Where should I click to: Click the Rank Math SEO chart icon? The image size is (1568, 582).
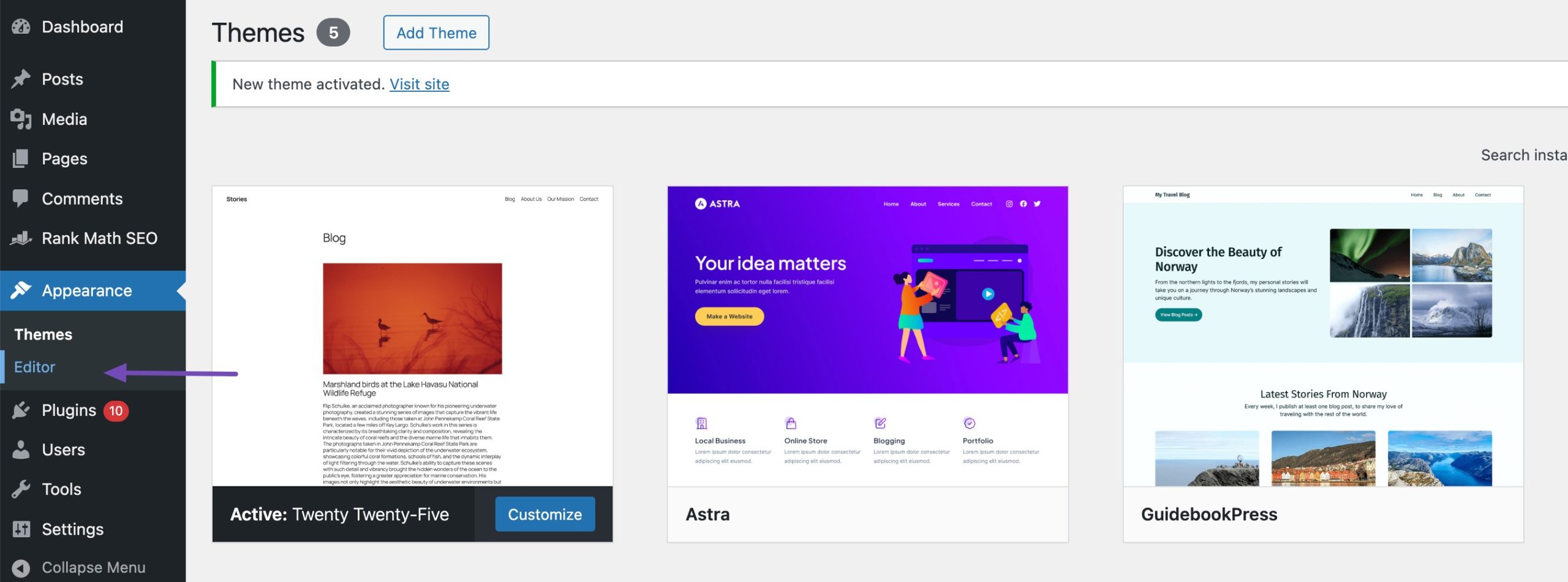21,238
